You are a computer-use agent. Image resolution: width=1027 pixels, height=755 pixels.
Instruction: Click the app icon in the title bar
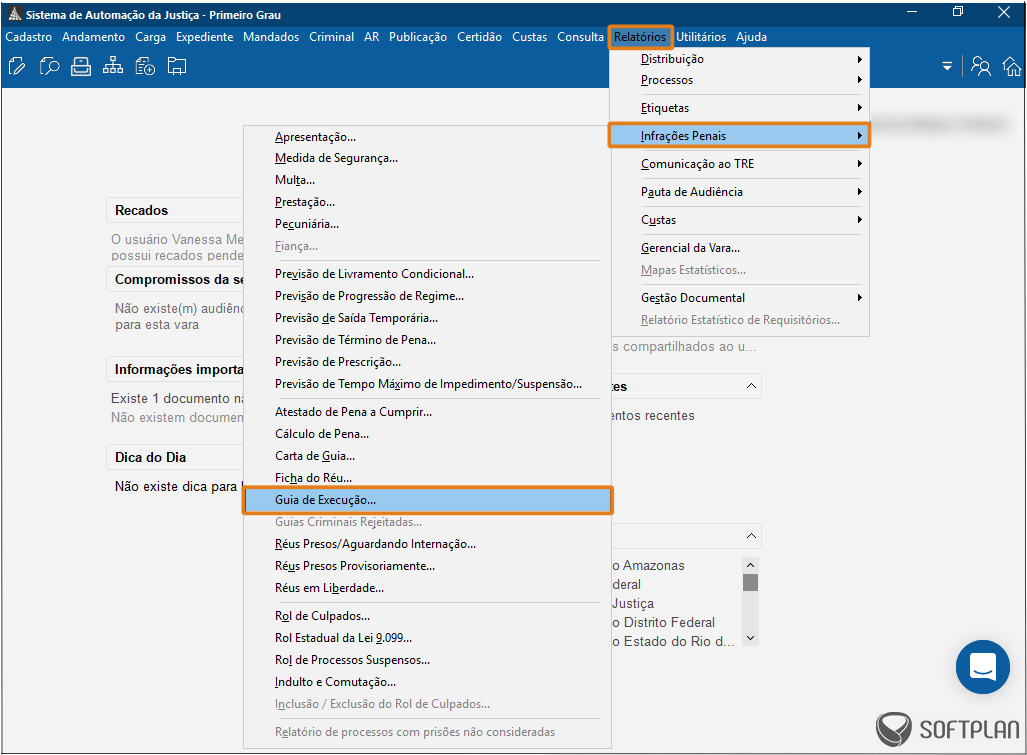(x=14, y=14)
